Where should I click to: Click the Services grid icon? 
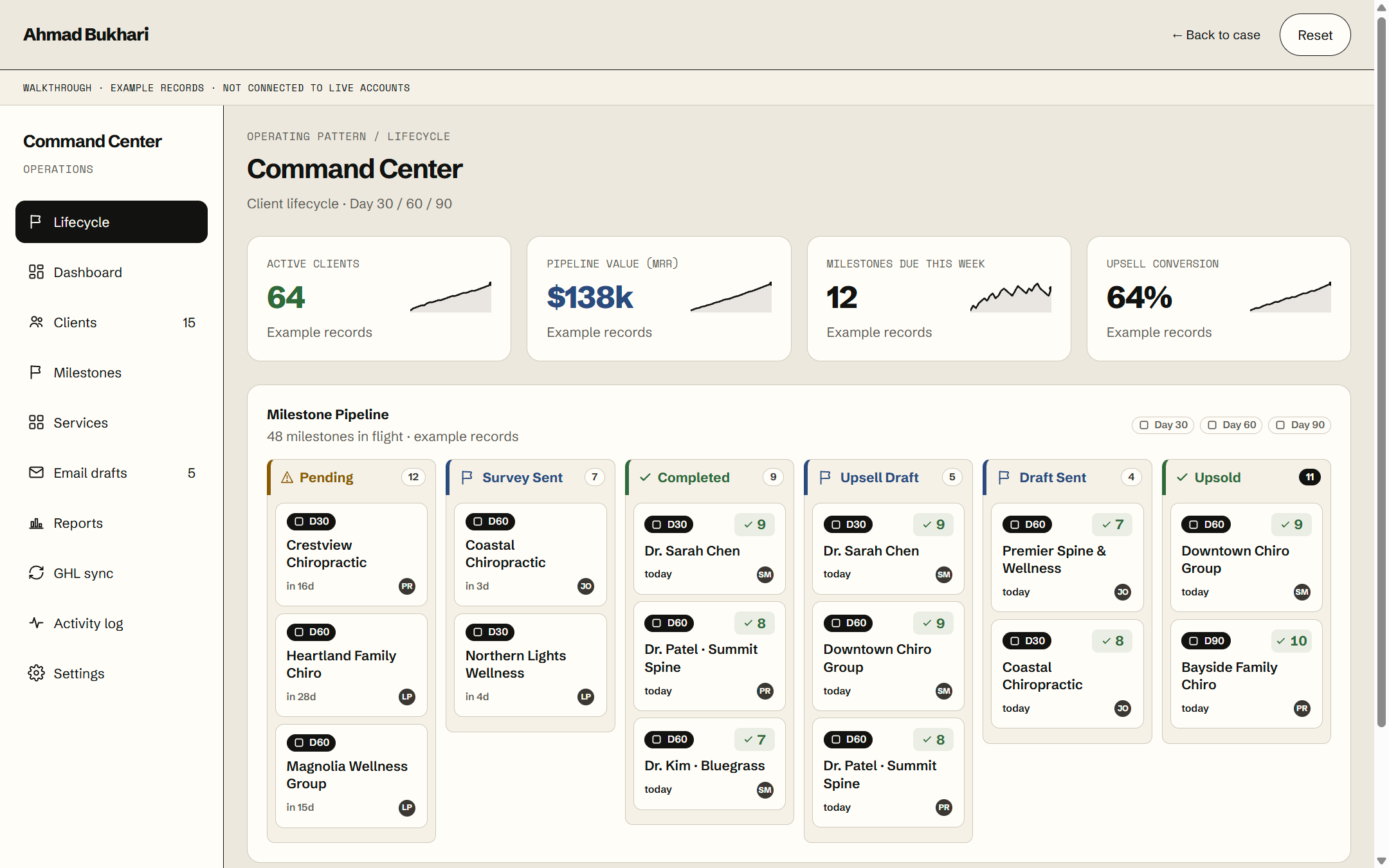point(36,422)
